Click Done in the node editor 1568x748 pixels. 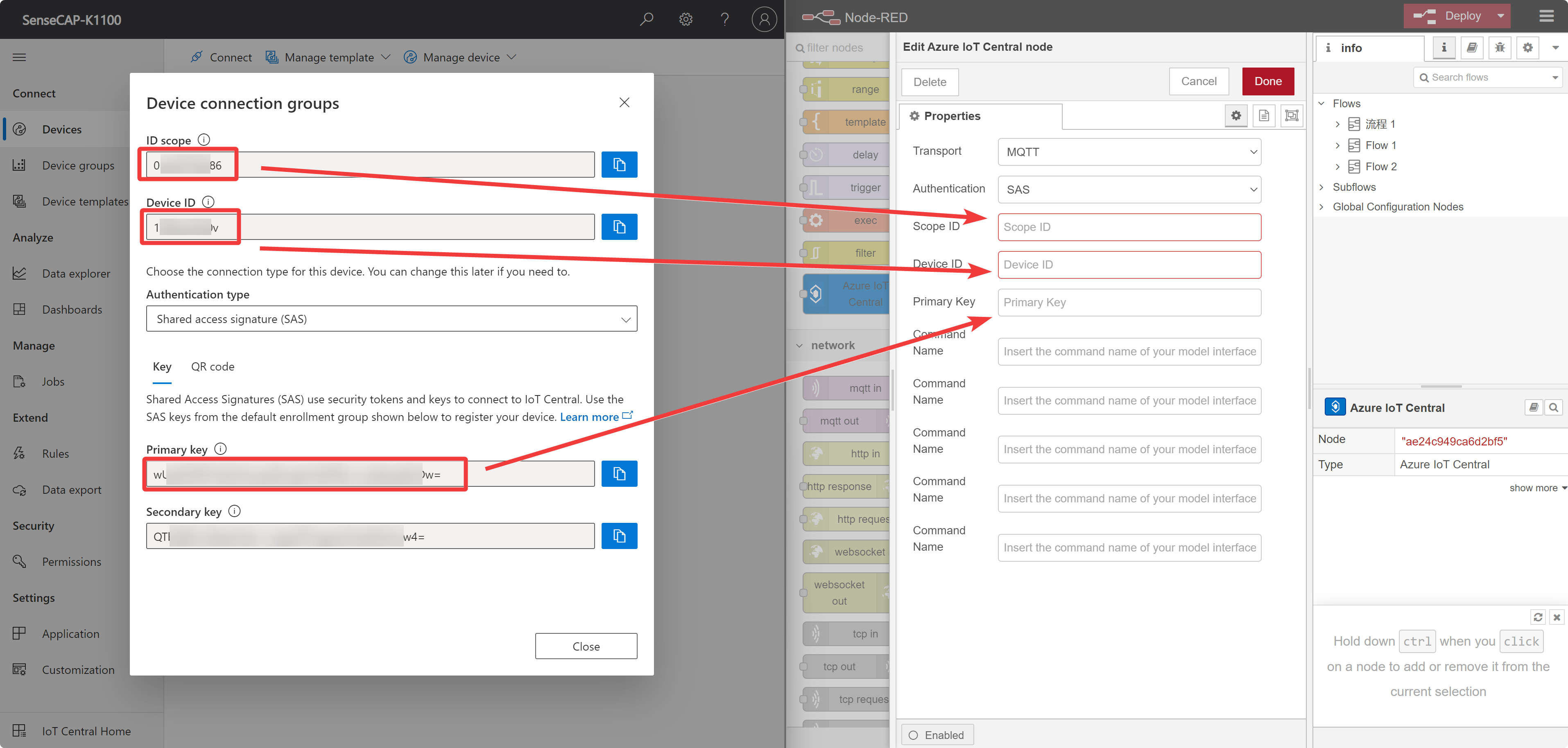click(x=1267, y=81)
